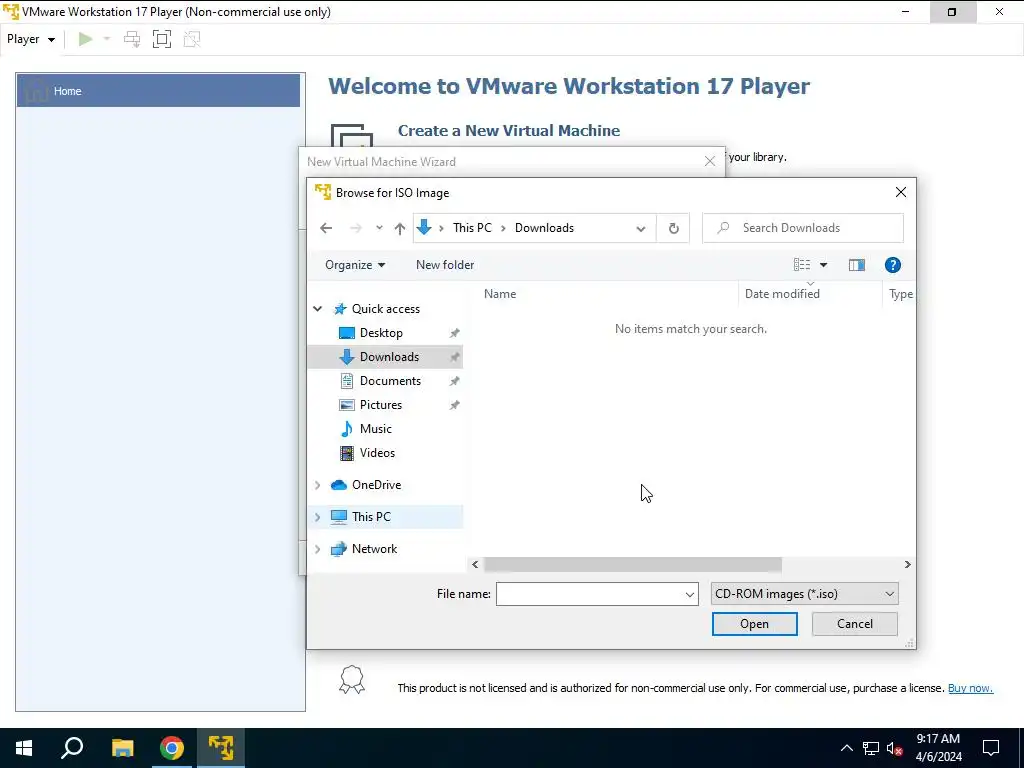Expand the Network tree node
Image resolution: width=1024 pixels, height=768 pixels.
(x=317, y=549)
